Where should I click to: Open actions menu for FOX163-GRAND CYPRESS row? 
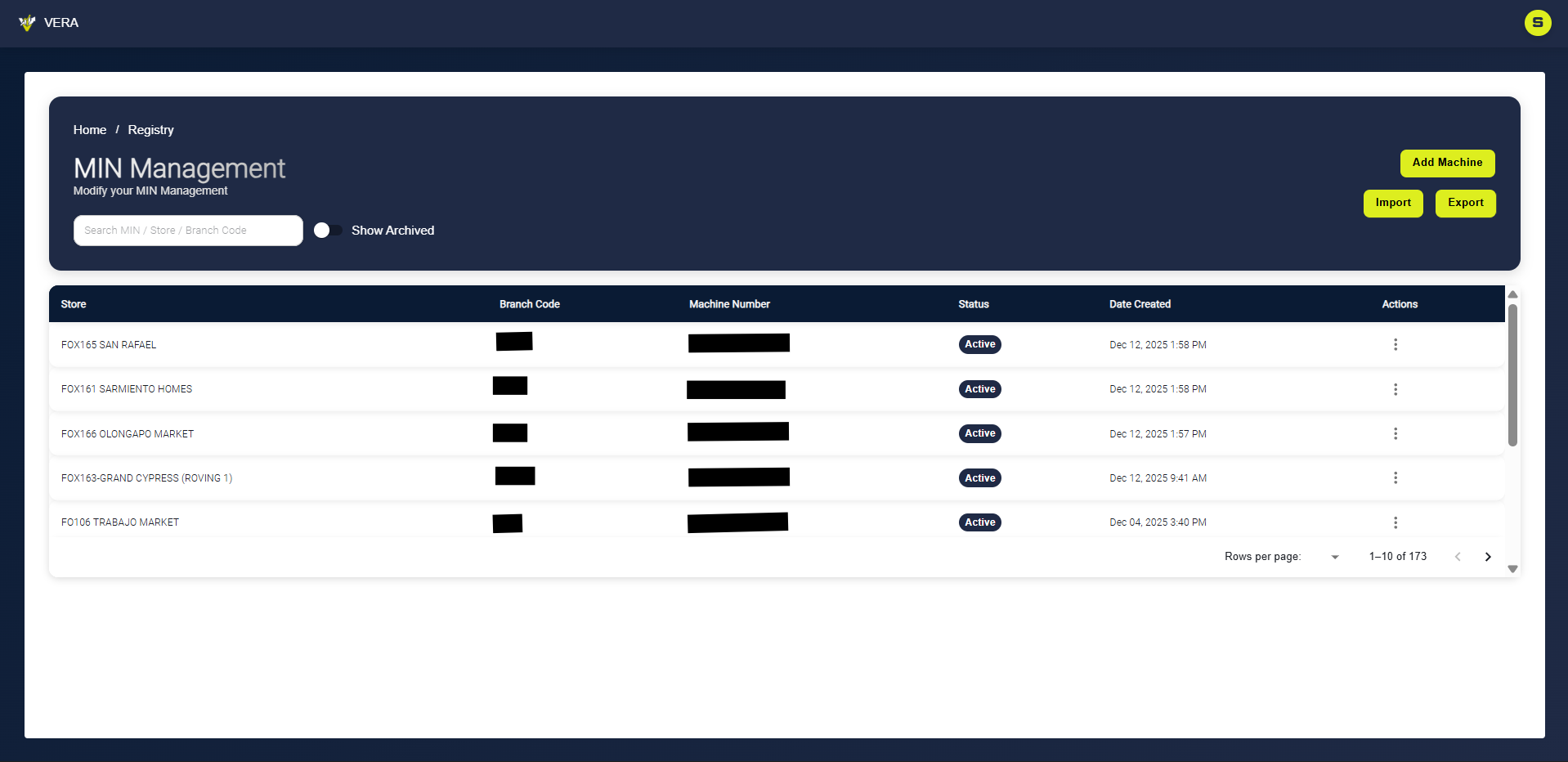coord(1396,477)
